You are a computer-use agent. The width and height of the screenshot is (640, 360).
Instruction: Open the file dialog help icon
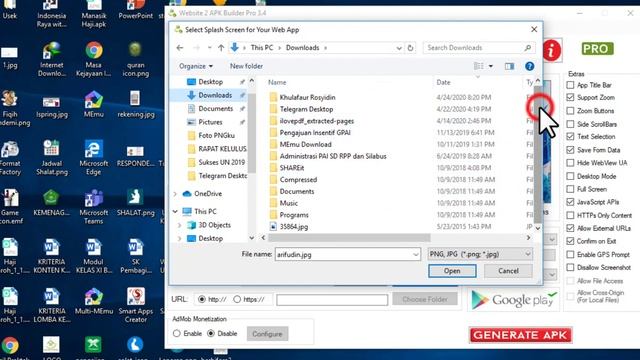529,66
